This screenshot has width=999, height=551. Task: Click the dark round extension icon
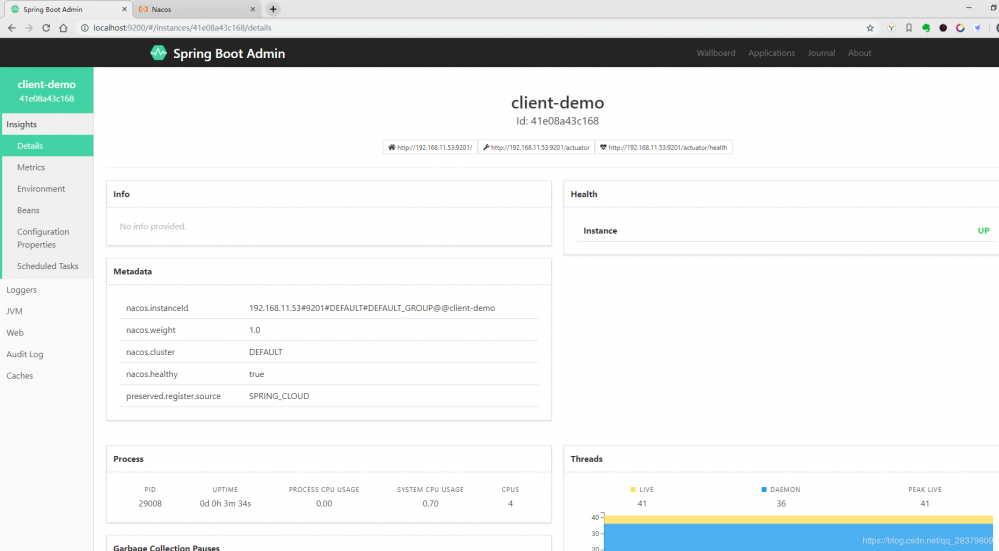coord(943,28)
